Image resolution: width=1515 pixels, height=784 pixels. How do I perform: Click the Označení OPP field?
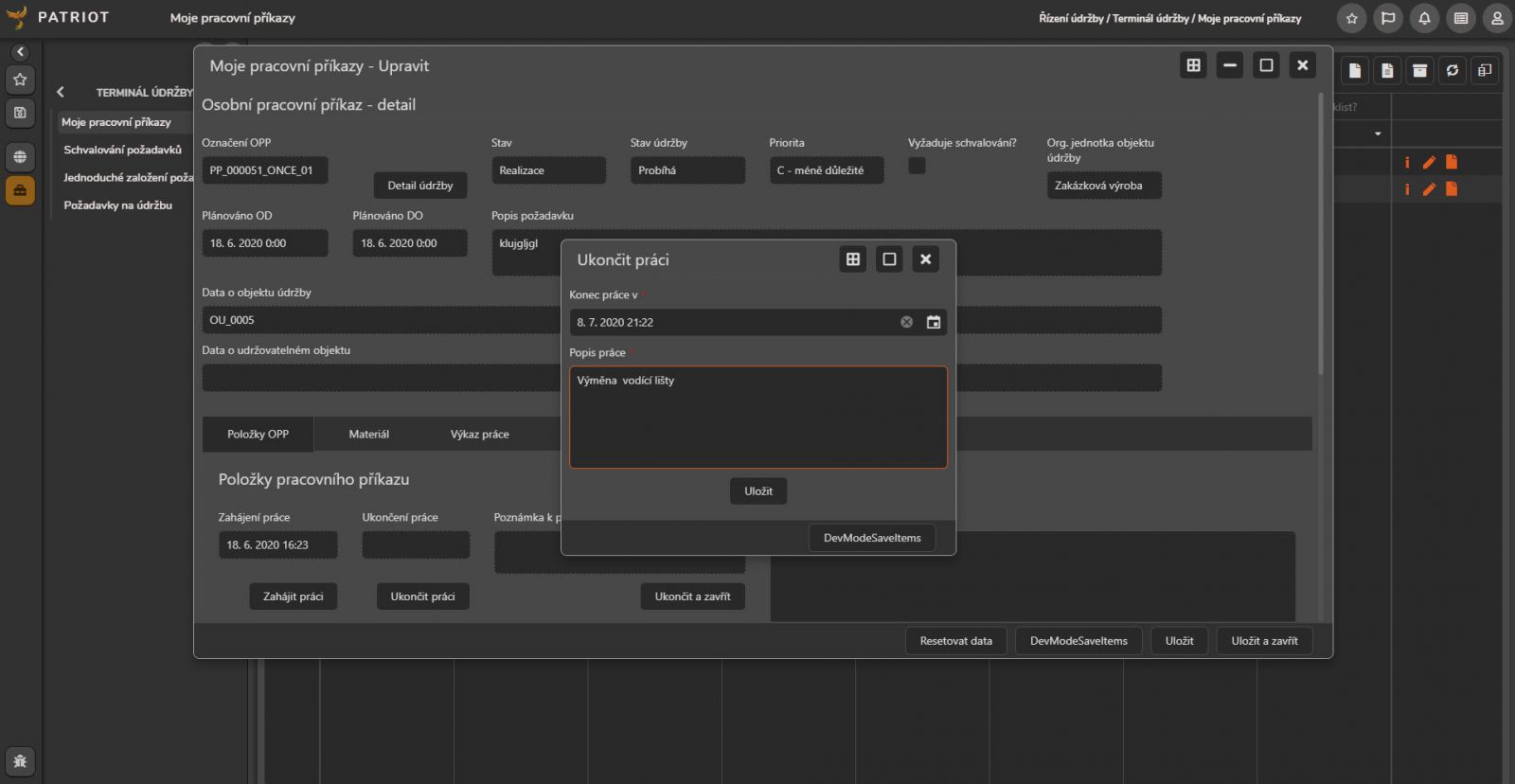[265, 170]
